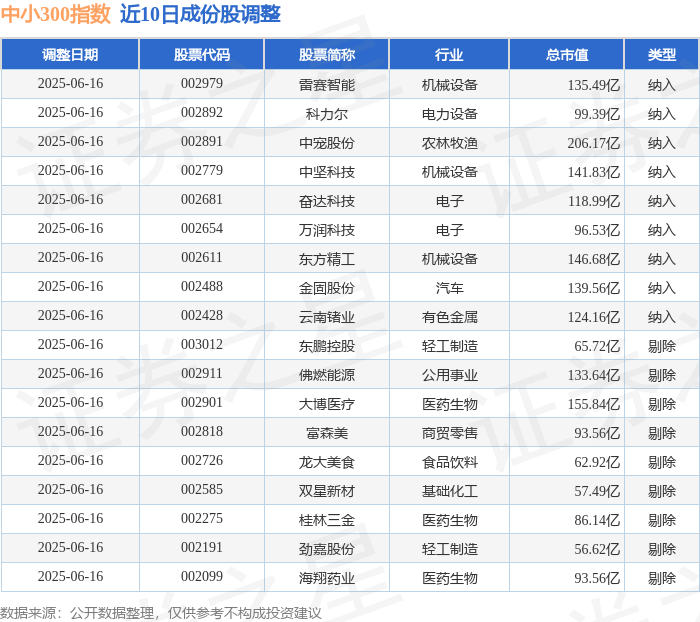Select stock name 海翔药业
This screenshot has width=700, height=622.
[x=327, y=578]
